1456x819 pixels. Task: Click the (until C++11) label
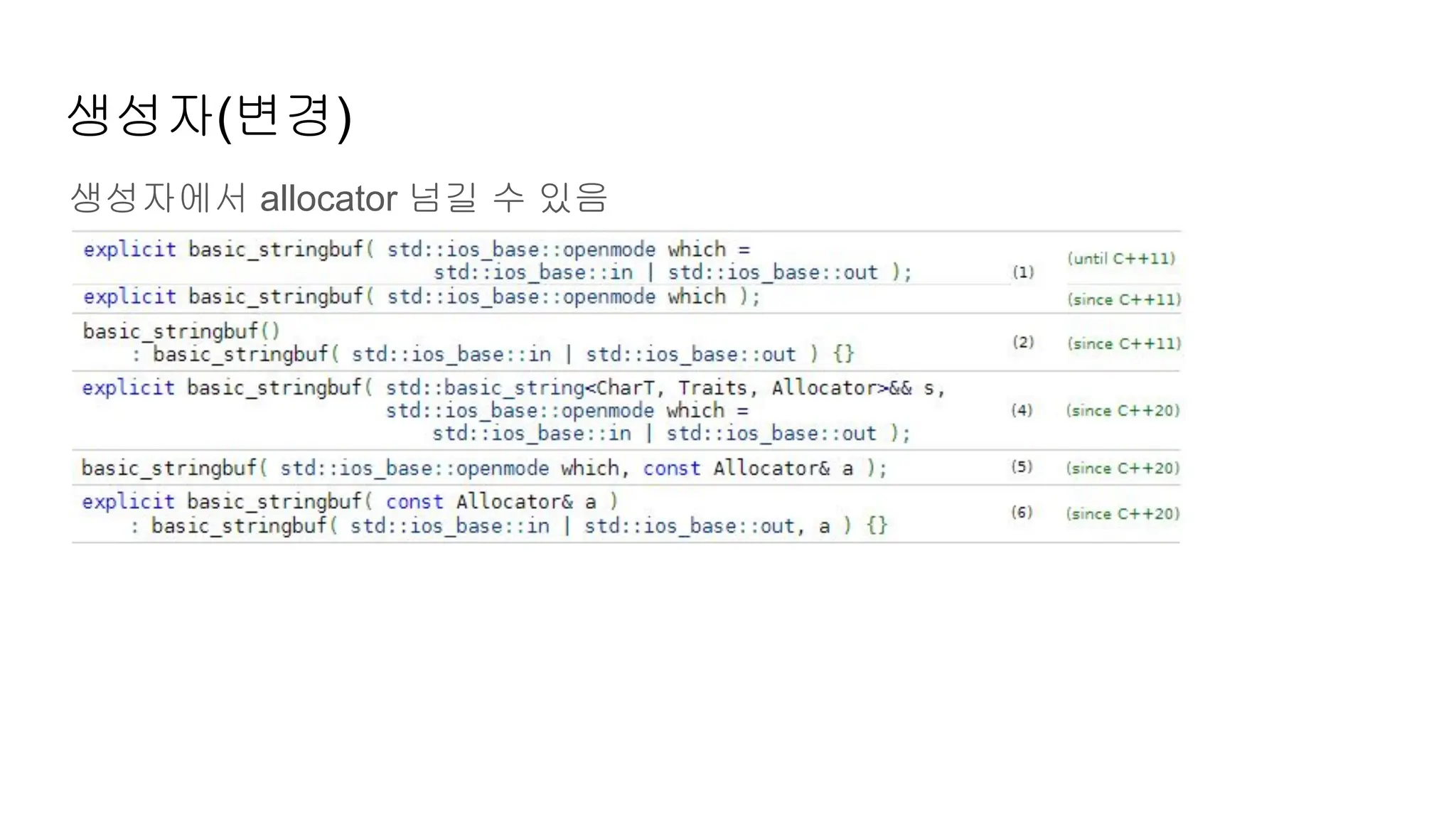pos(1121,259)
